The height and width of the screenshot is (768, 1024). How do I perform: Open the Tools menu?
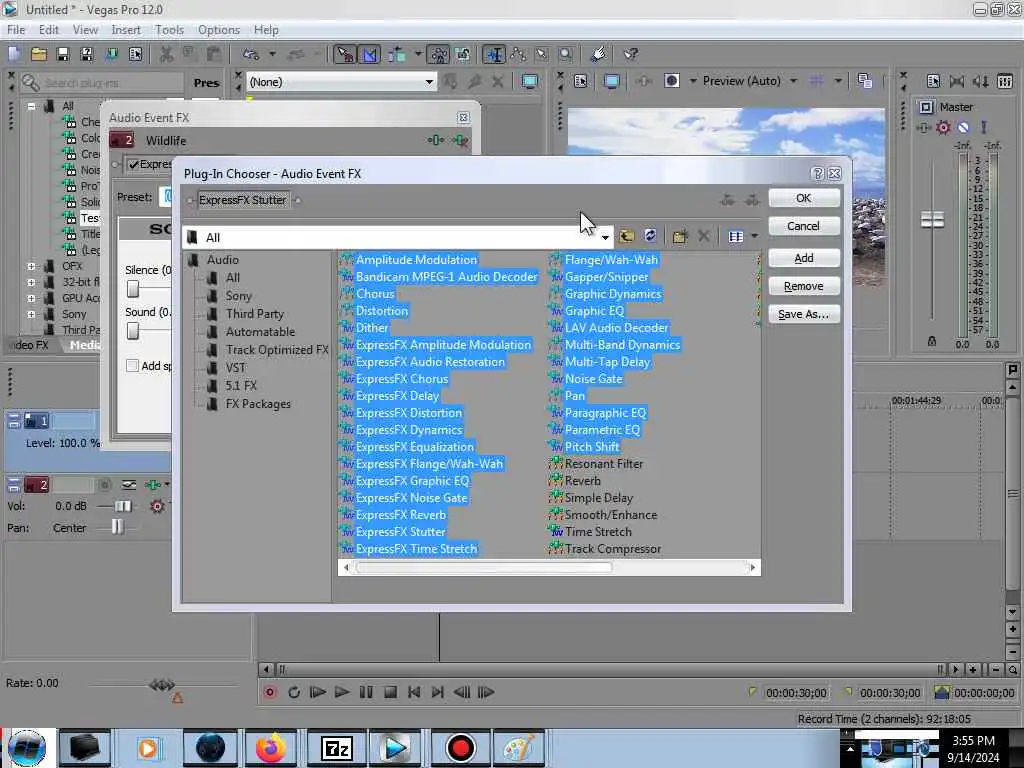point(169,30)
